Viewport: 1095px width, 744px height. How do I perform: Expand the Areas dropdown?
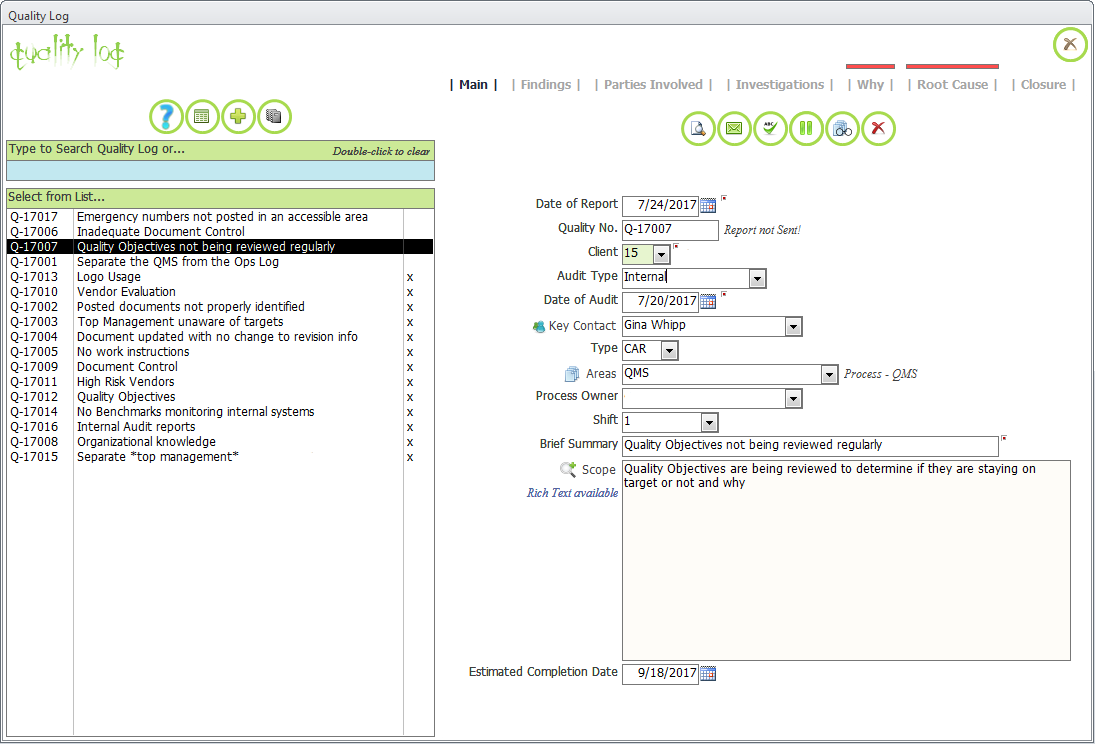click(x=829, y=374)
